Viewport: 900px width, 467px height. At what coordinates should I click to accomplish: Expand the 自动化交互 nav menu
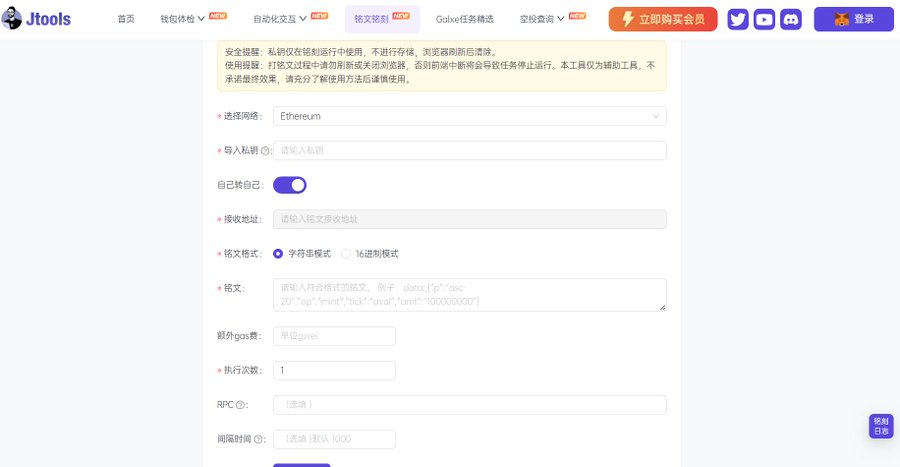click(280, 19)
